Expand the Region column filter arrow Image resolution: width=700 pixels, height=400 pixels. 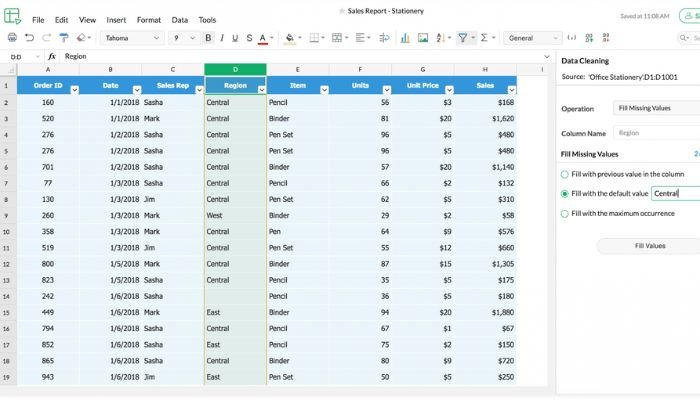pos(262,90)
